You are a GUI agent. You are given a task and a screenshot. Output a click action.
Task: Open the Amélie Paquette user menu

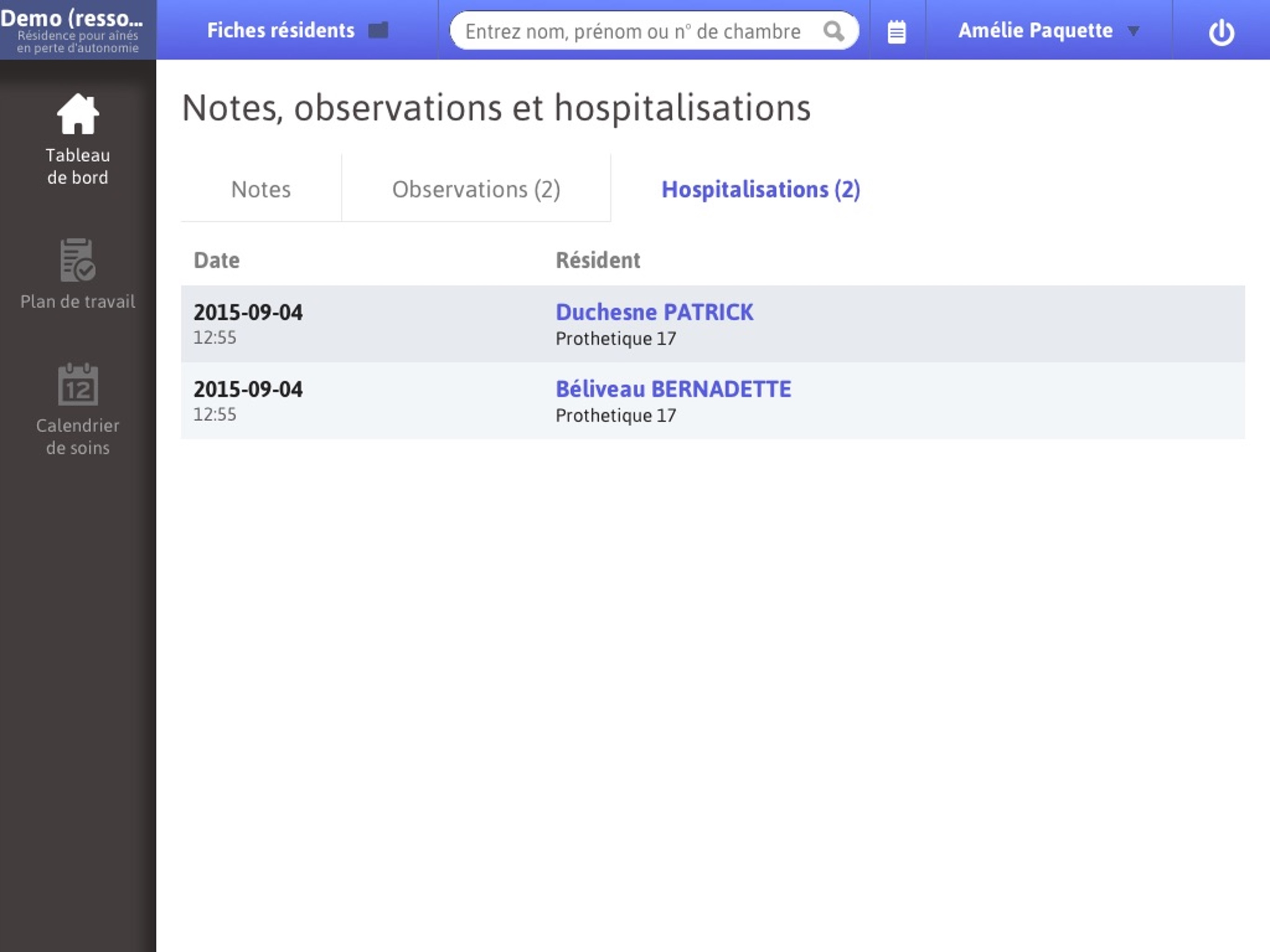click(1048, 30)
